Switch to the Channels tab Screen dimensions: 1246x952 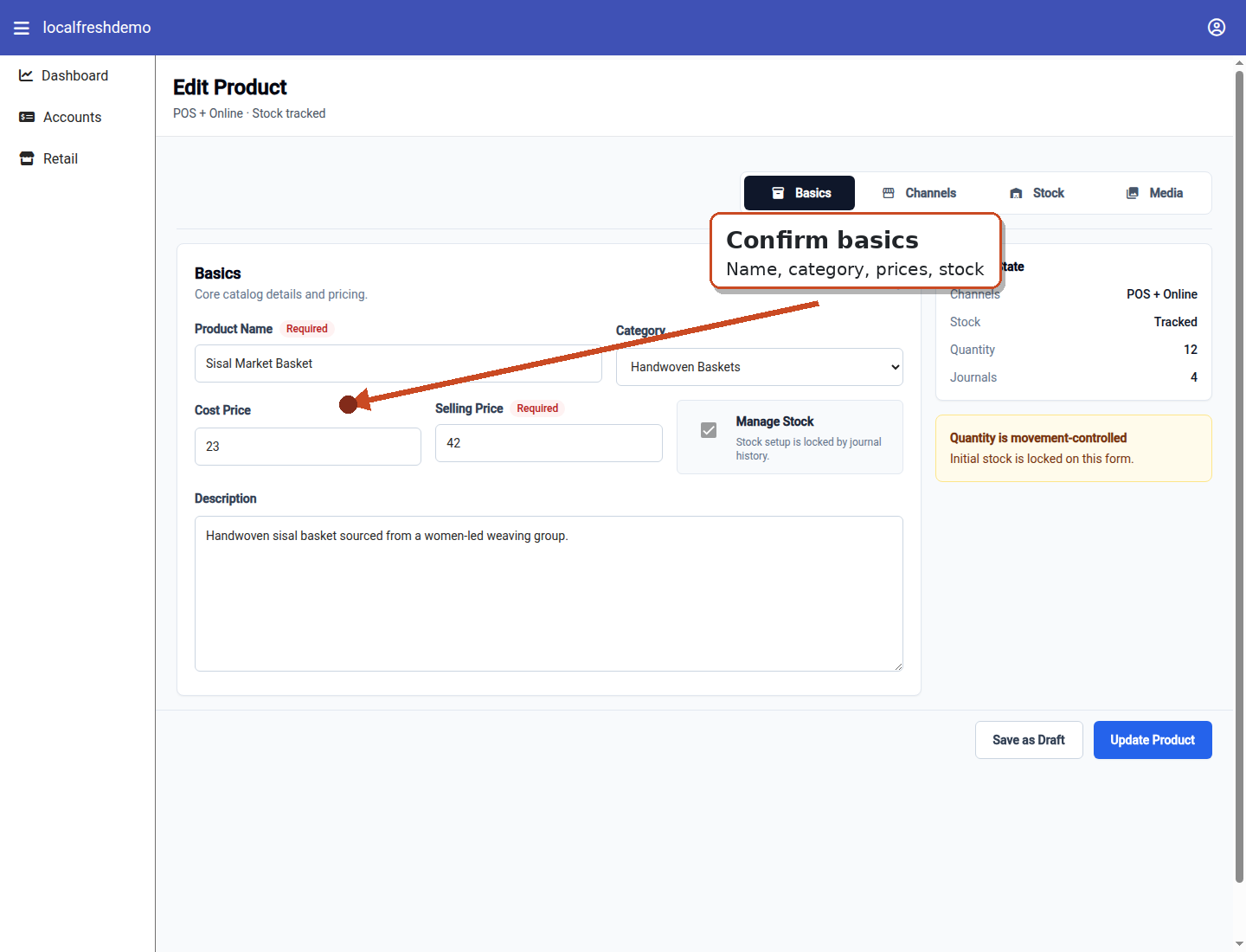[919, 193]
